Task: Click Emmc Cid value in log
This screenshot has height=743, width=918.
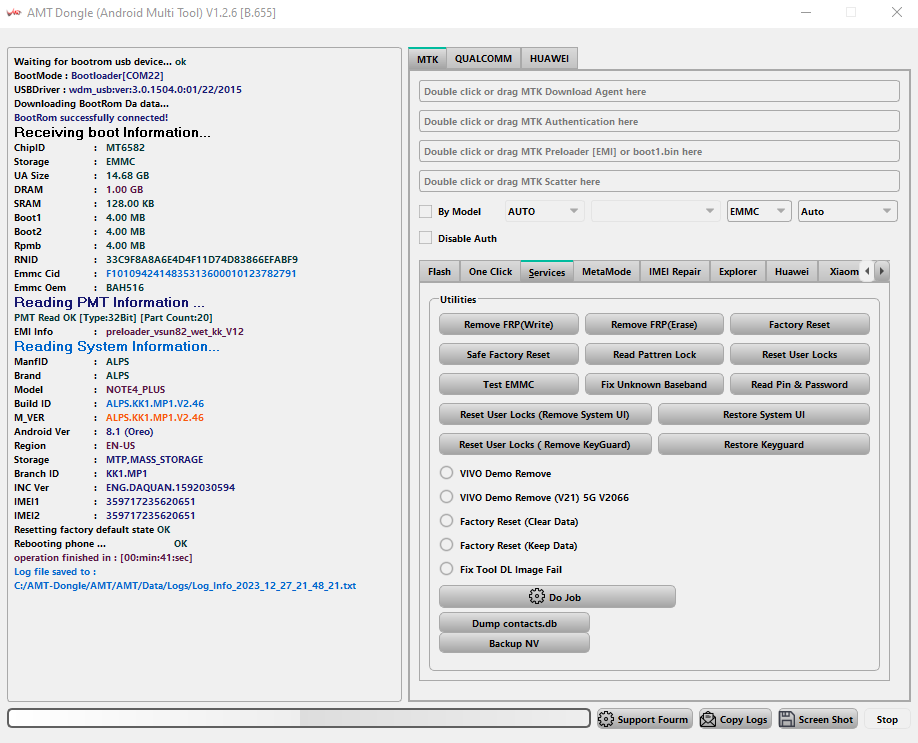Action: (x=201, y=273)
